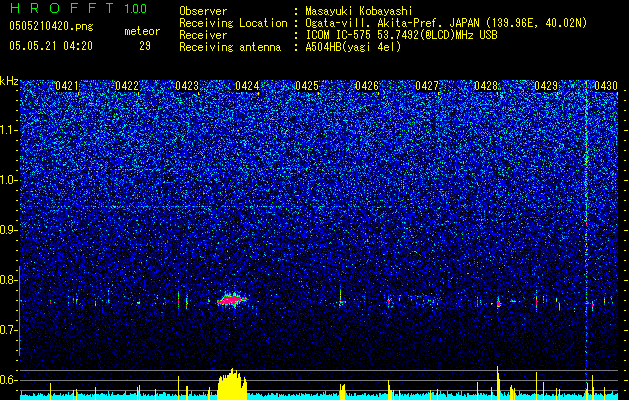This screenshot has width=629, height=400.
Task: Click the 0428 time marker
Action: click(486, 86)
